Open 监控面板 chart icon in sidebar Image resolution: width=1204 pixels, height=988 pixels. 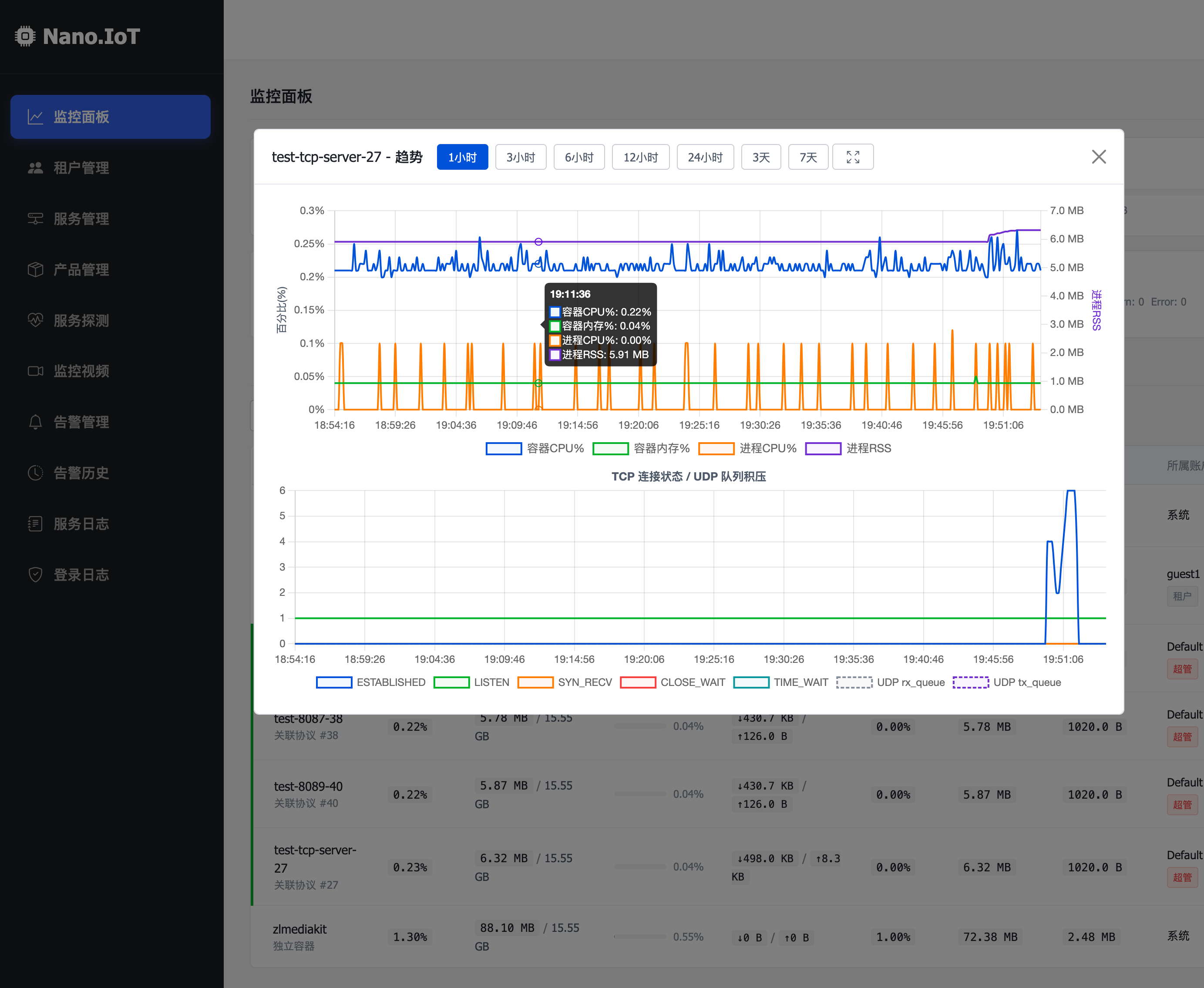pyautogui.click(x=35, y=117)
